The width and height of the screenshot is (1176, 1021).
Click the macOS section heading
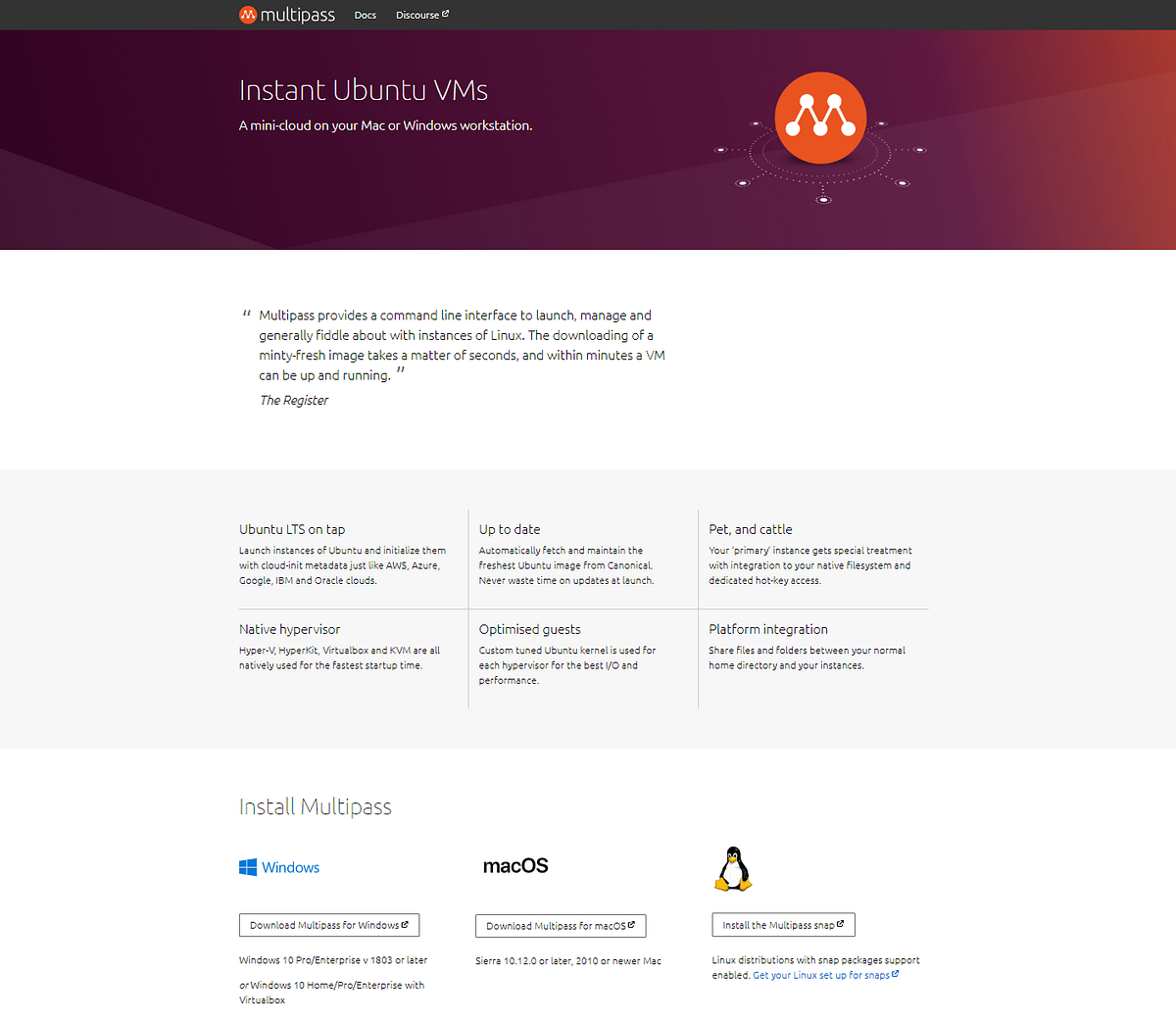tap(515, 866)
